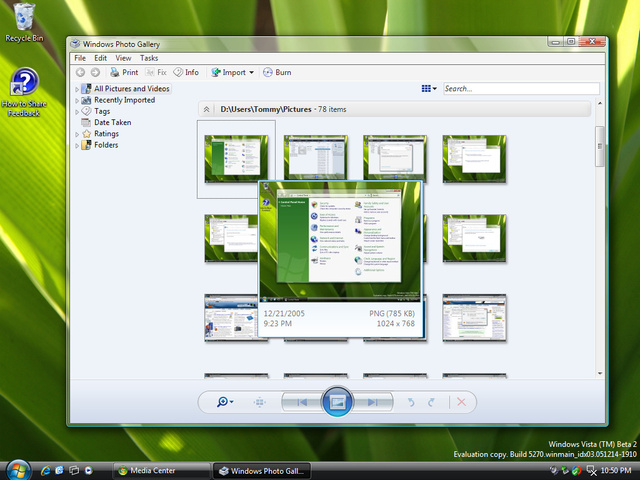Select the fourth thumbnail in top row
This screenshot has height=480, width=640.
(x=474, y=159)
